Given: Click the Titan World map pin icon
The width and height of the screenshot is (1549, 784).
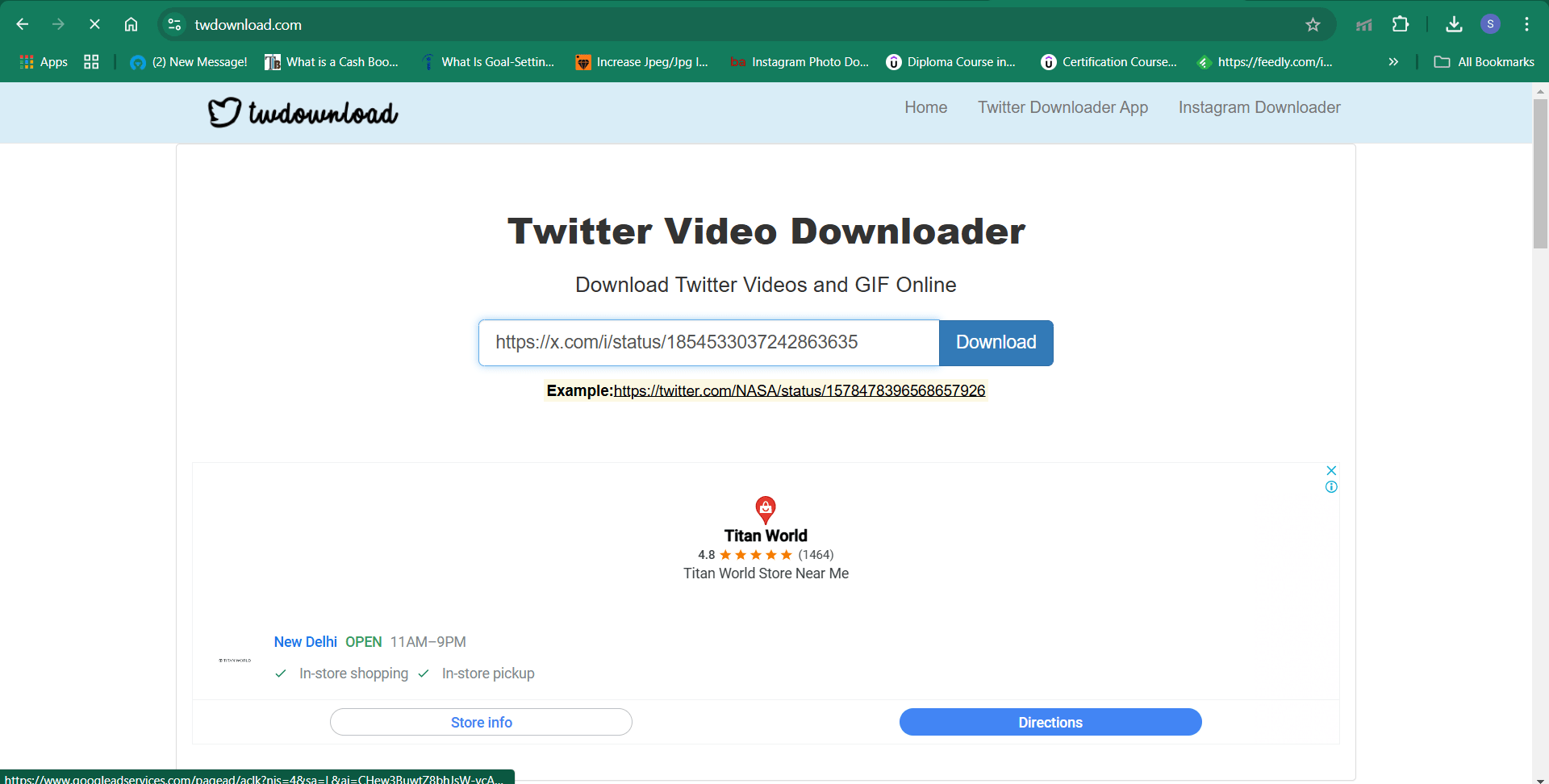Looking at the screenshot, I should [766, 510].
